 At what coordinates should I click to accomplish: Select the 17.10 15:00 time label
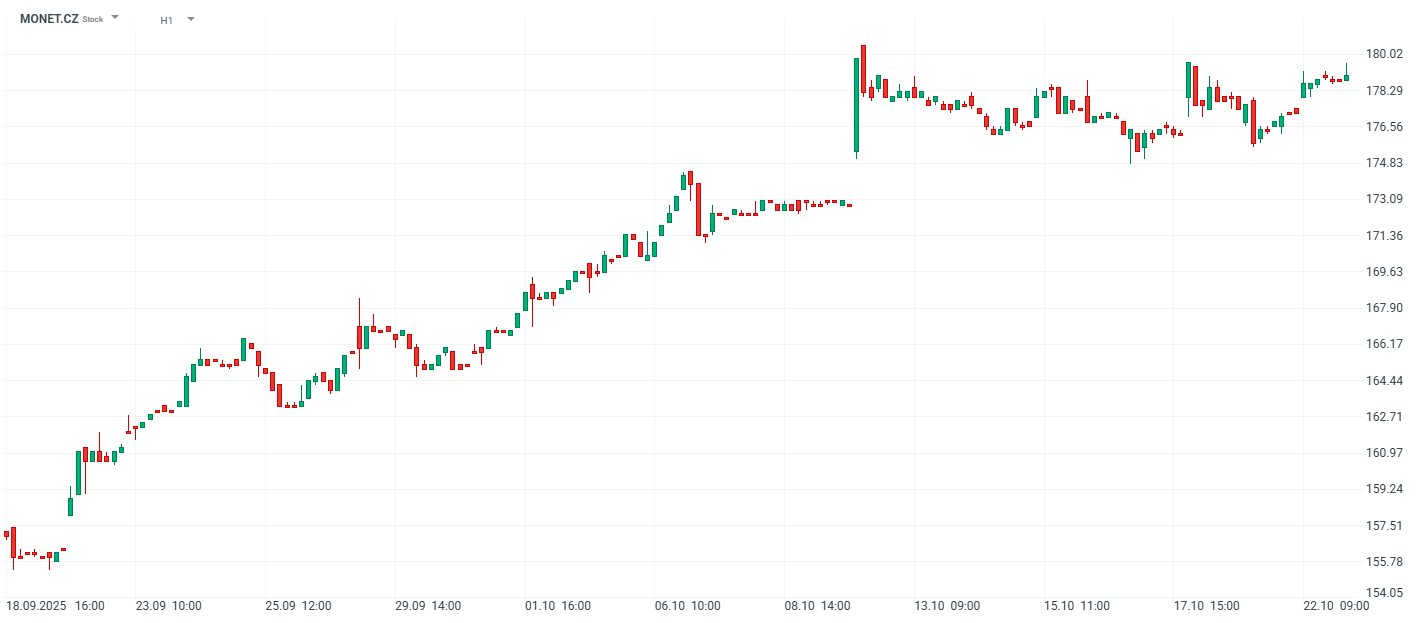1207,606
